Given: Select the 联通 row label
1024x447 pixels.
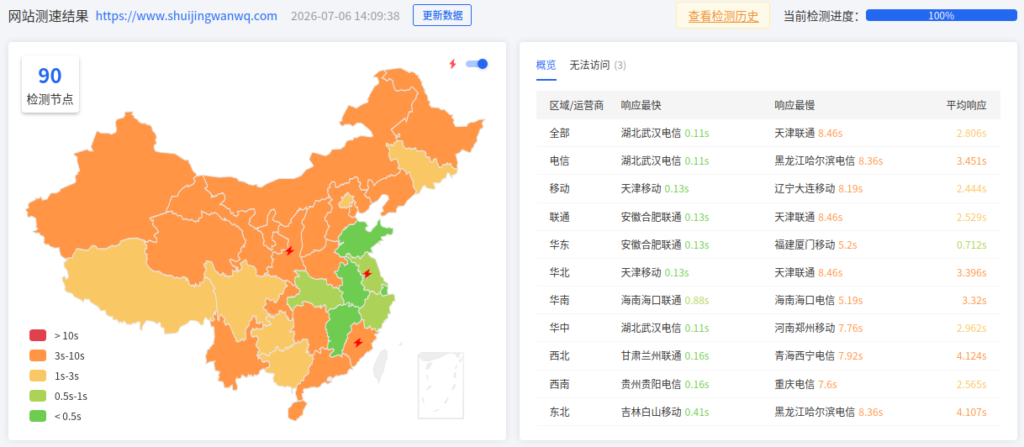Looking at the screenshot, I should pos(560,217).
